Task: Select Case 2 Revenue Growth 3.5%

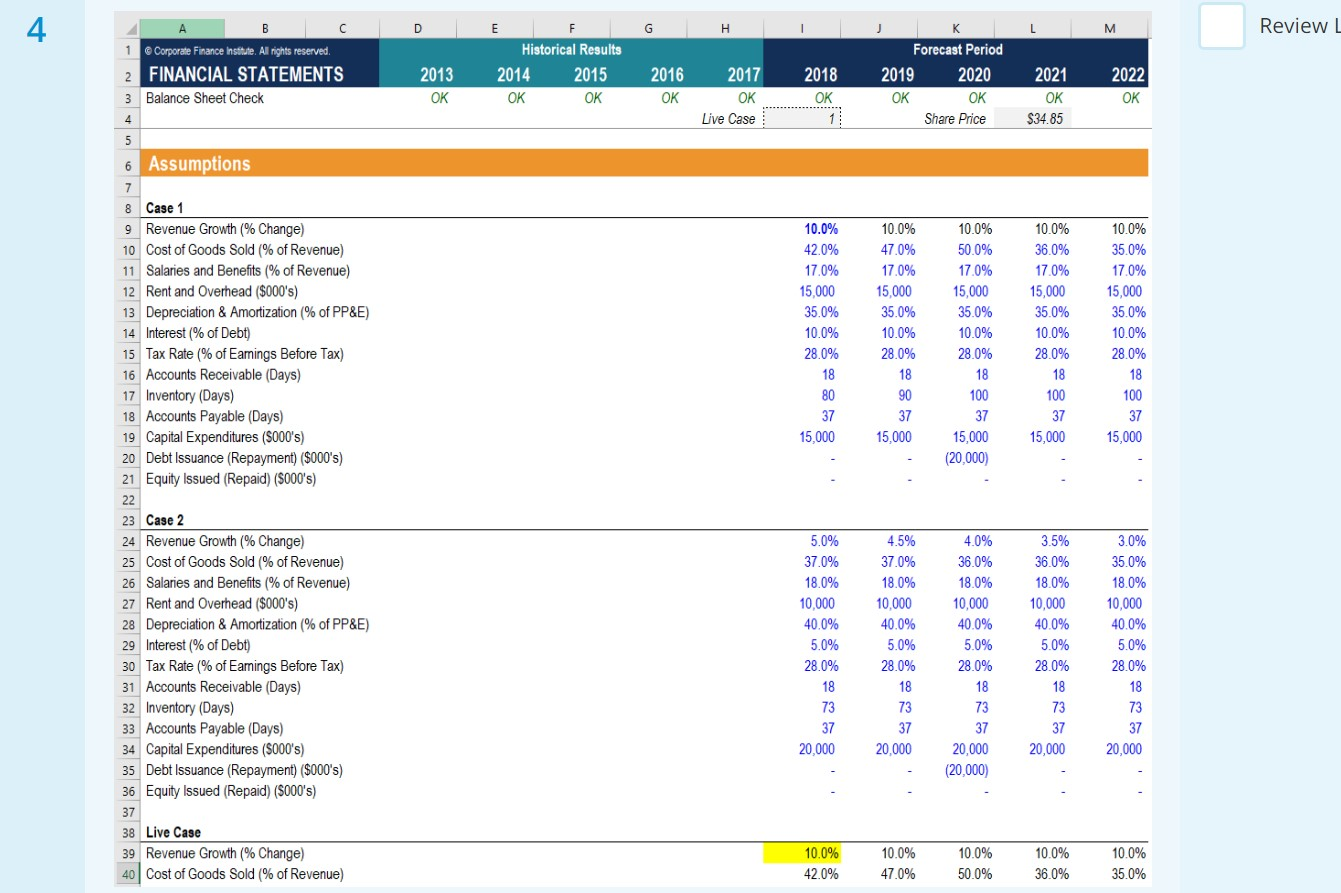Action: [1054, 541]
